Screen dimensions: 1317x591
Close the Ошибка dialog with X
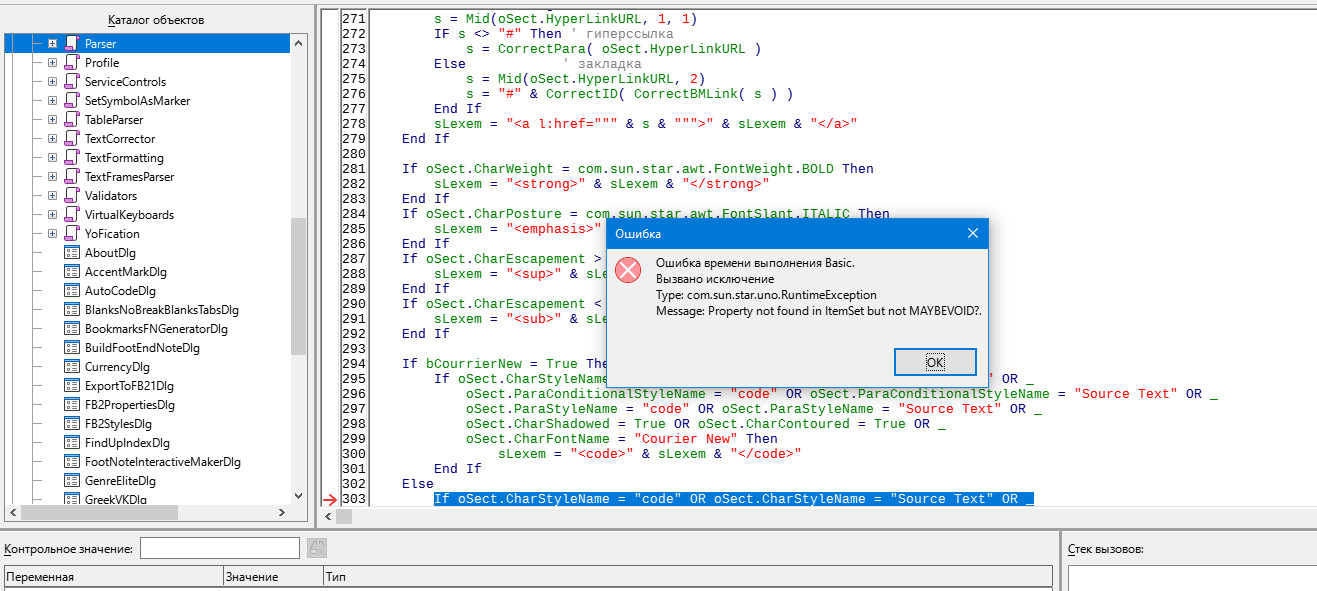pyautogui.click(x=972, y=233)
